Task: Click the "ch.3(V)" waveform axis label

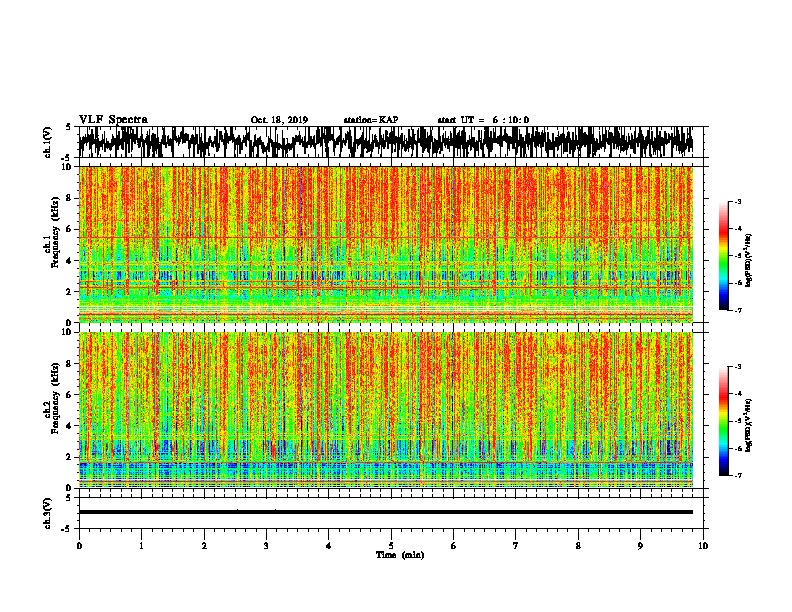Action: click(46, 513)
